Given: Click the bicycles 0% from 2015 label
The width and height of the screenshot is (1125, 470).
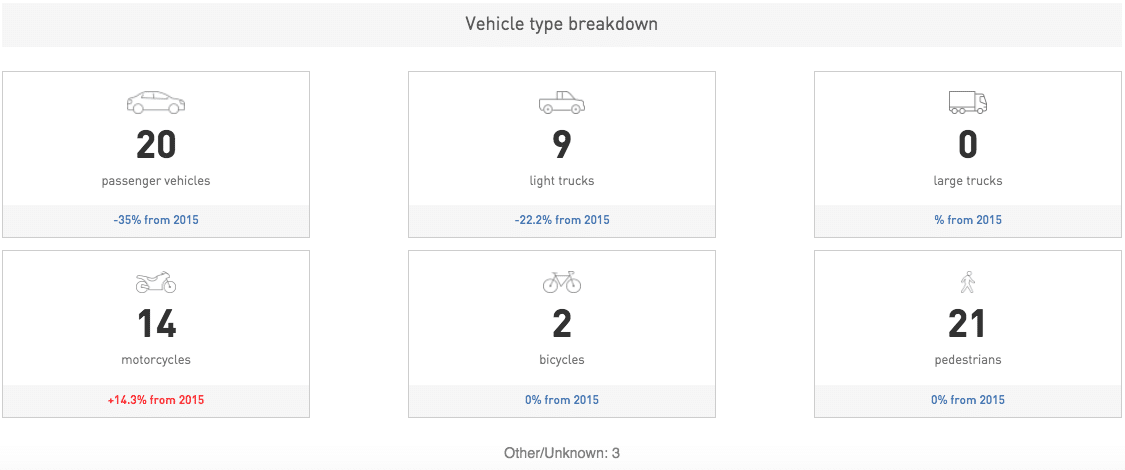Looking at the screenshot, I should click(562, 400).
